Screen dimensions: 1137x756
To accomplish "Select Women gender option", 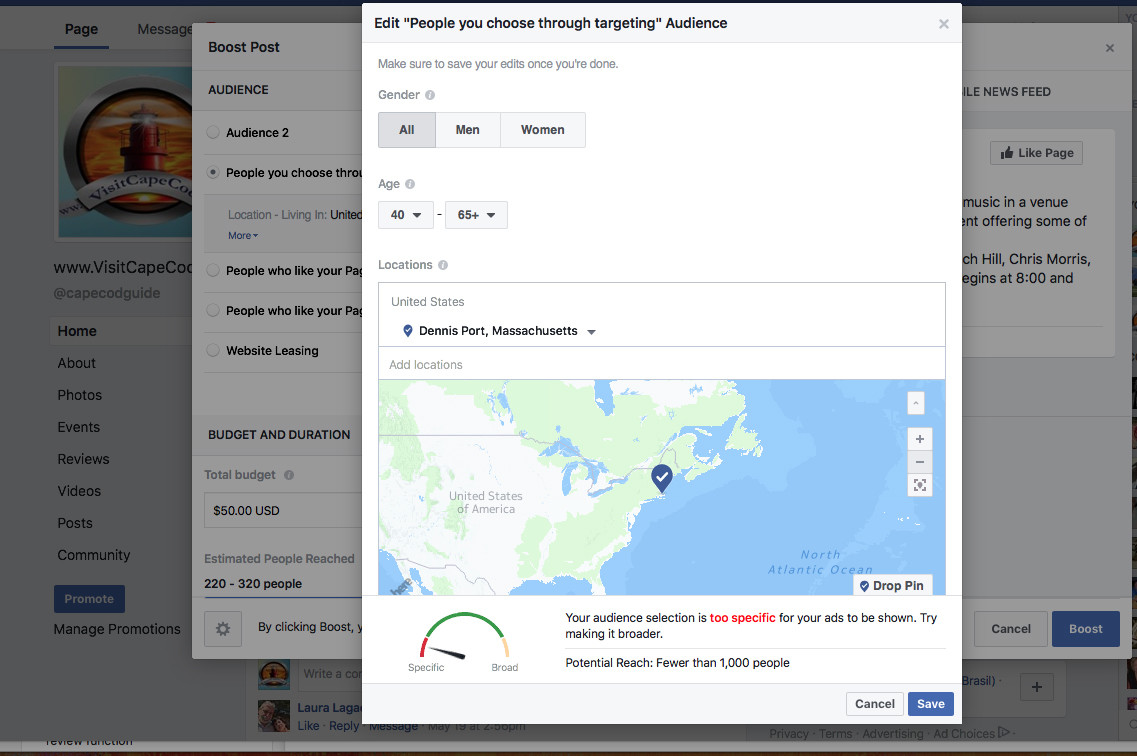I will click(542, 130).
